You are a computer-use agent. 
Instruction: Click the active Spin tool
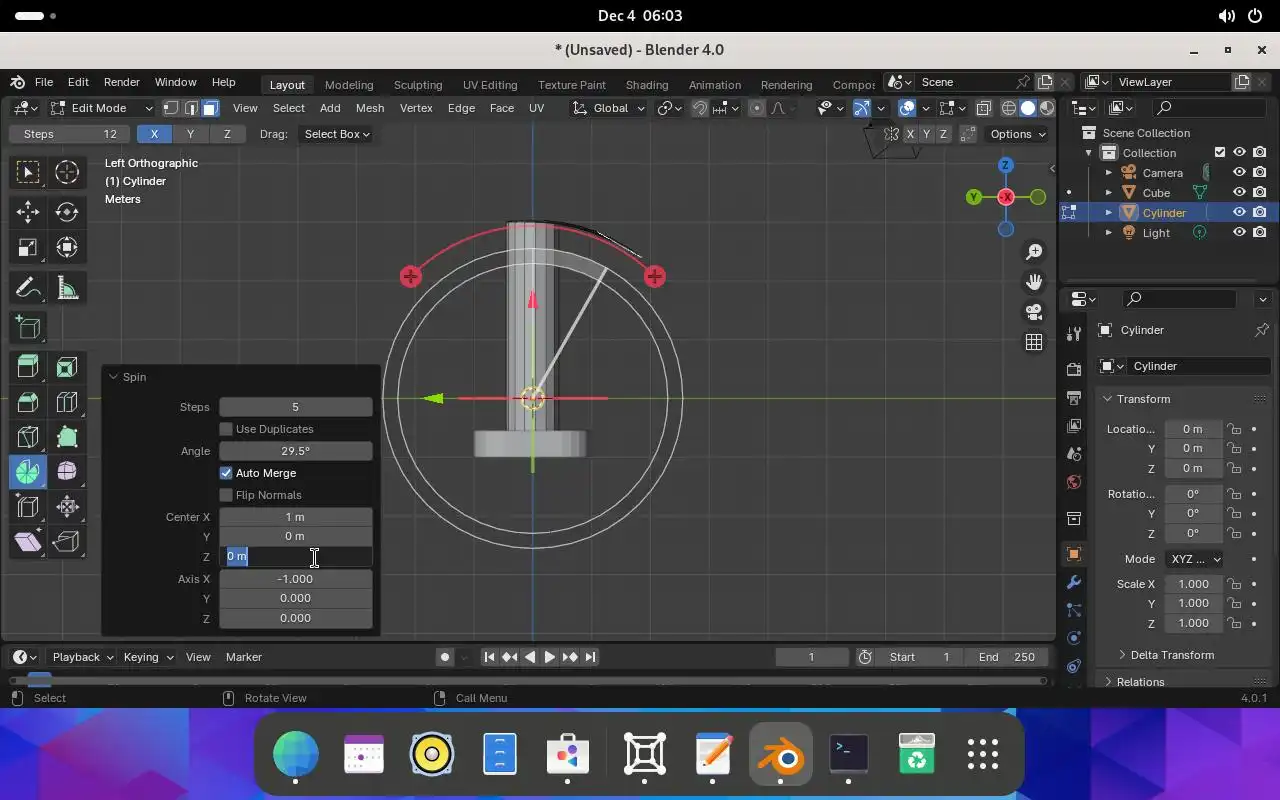[28, 472]
